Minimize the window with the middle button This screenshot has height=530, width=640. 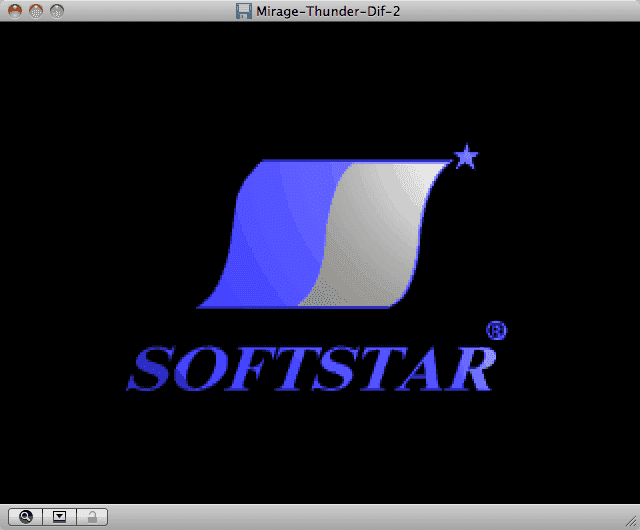36,11
